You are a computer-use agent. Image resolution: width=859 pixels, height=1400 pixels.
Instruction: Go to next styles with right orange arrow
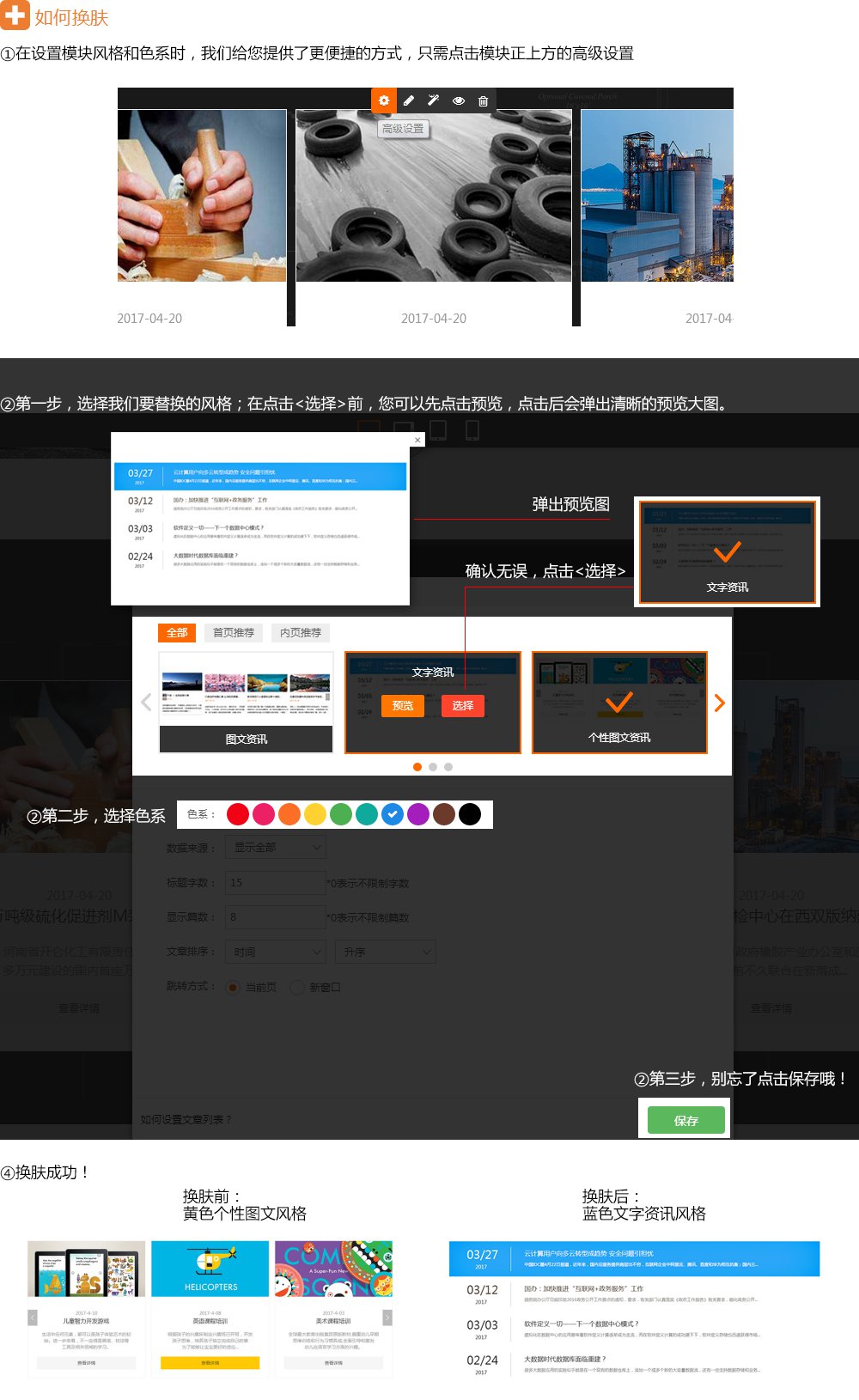720,703
